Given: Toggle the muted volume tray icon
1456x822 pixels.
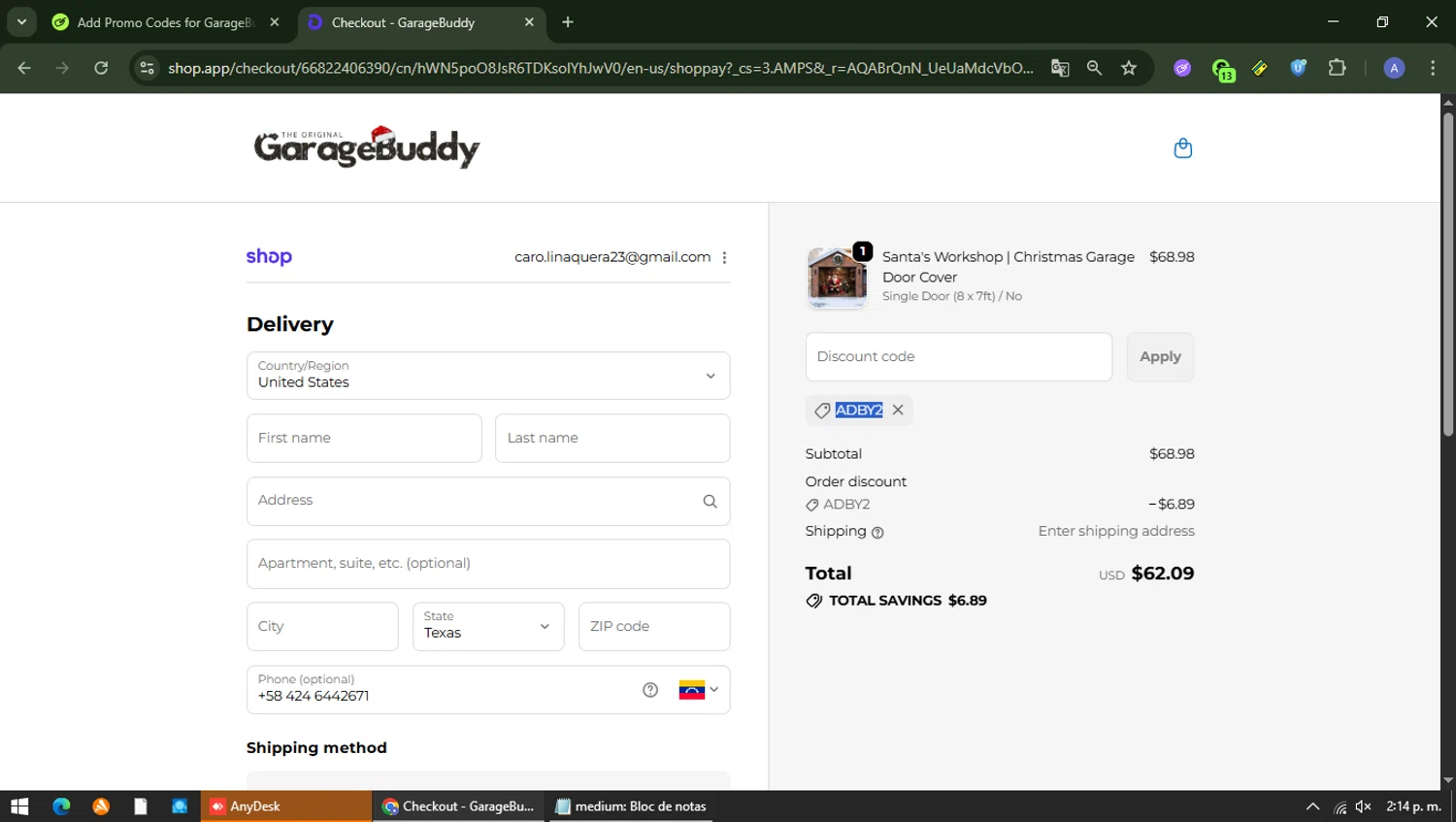Looking at the screenshot, I should 1363,806.
